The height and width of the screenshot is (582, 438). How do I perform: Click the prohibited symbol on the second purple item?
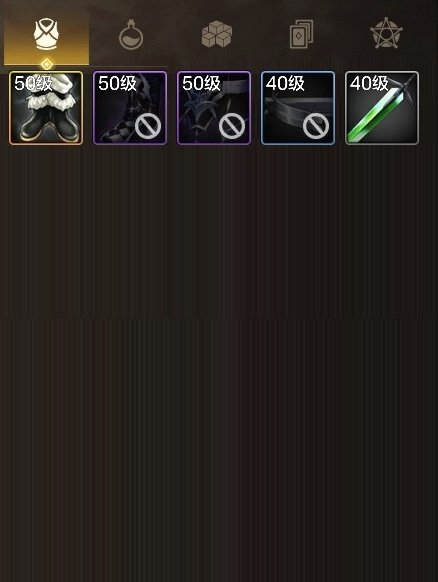pos(232,126)
